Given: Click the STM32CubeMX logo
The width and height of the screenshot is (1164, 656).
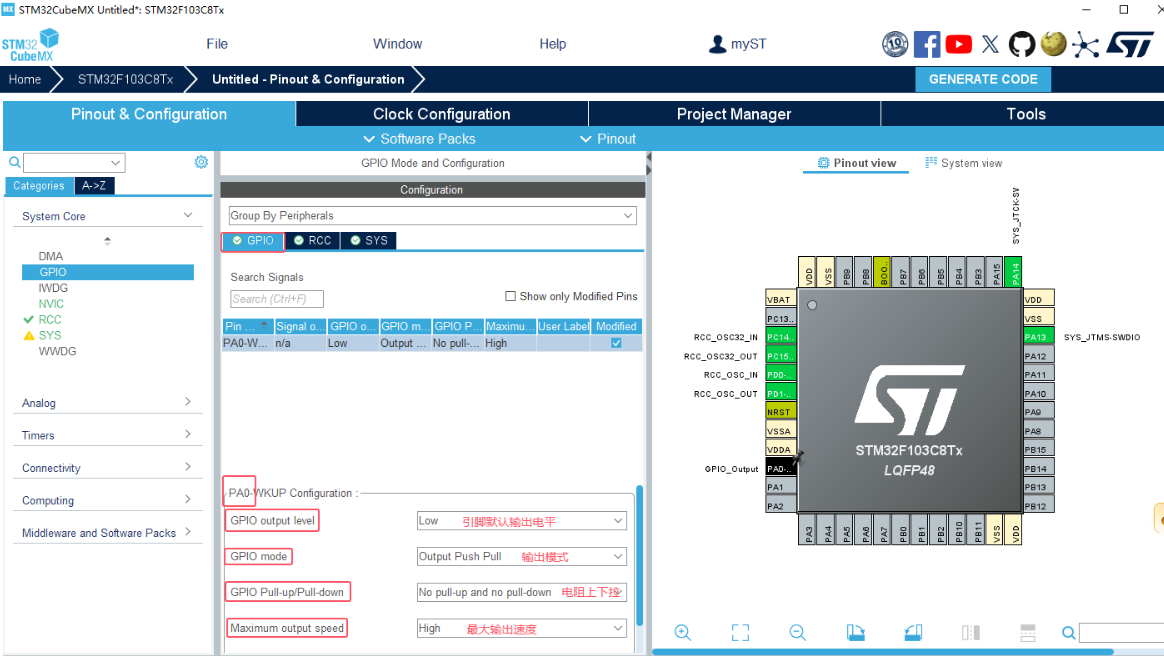Looking at the screenshot, I should (x=30, y=45).
